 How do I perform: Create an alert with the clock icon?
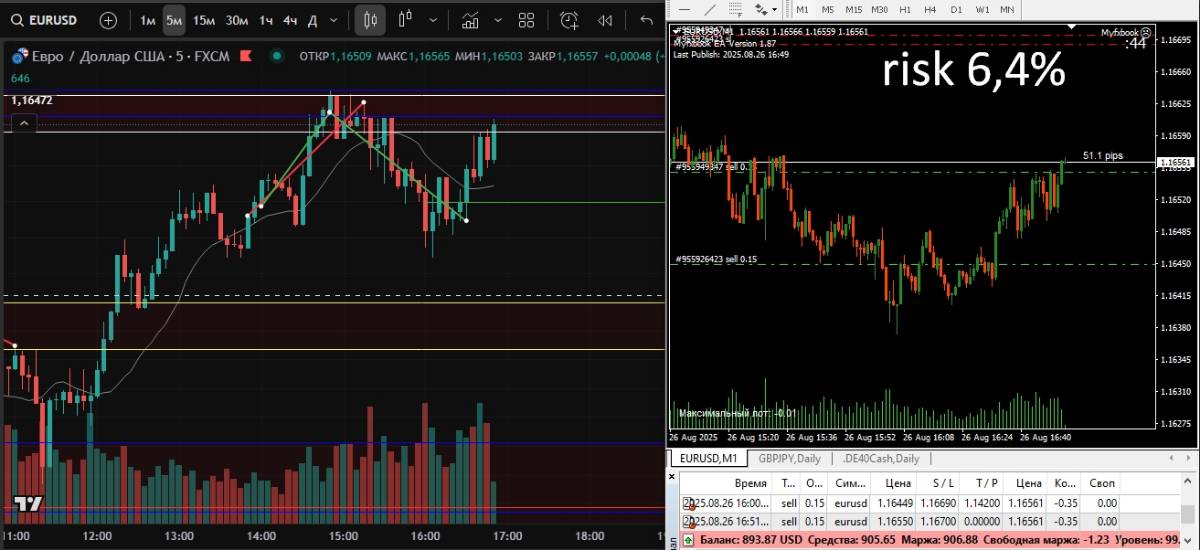point(569,20)
